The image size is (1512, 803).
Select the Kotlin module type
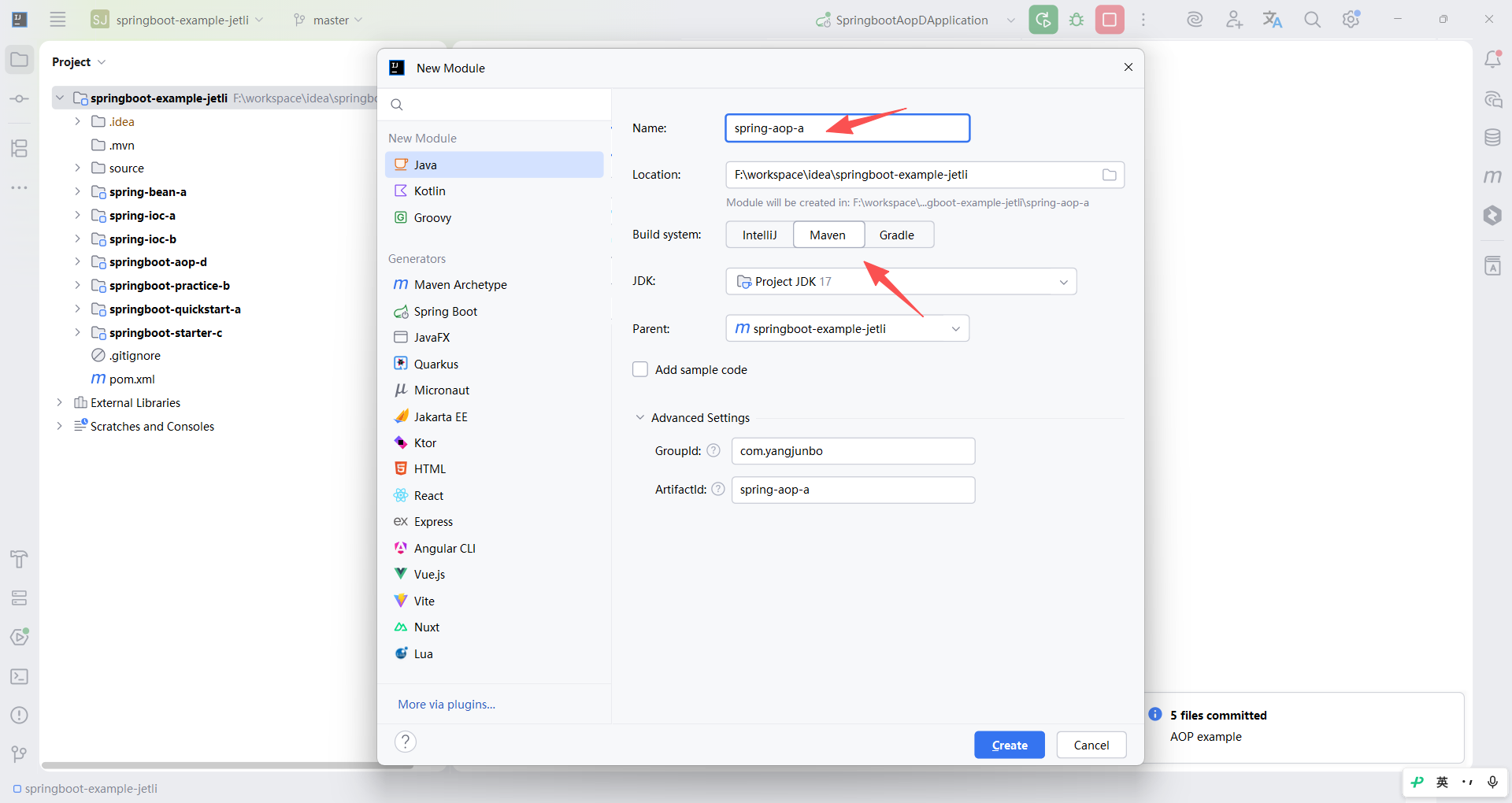coord(495,191)
